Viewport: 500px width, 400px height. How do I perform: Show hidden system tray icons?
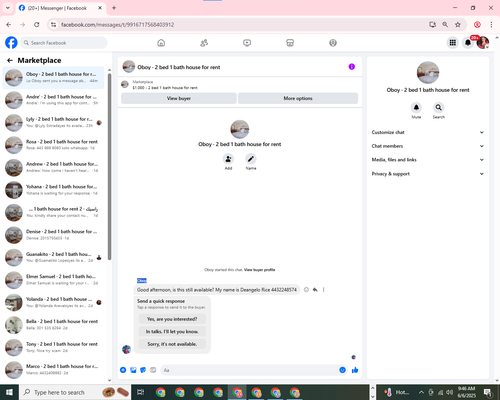[421, 392]
